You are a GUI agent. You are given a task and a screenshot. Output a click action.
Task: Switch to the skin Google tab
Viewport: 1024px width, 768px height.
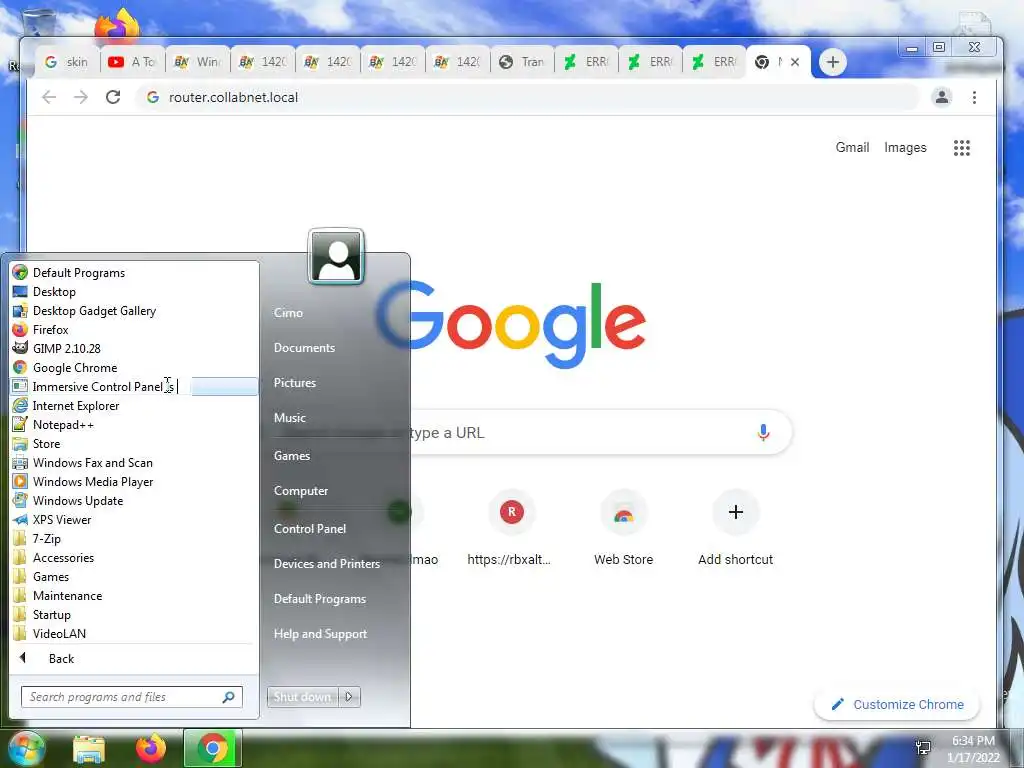click(67, 62)
